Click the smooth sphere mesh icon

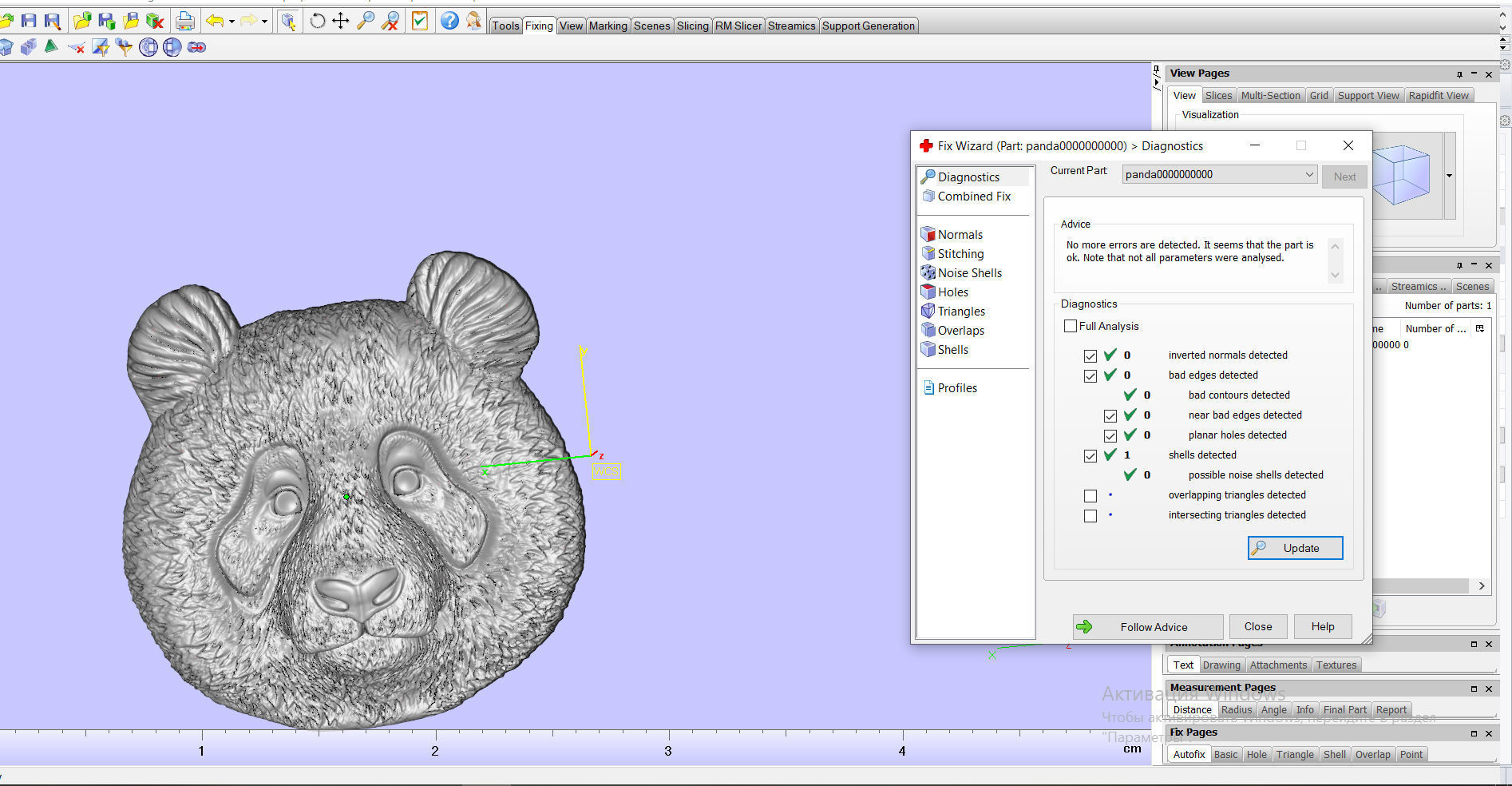pyautogui.click(x=172, y=48)
